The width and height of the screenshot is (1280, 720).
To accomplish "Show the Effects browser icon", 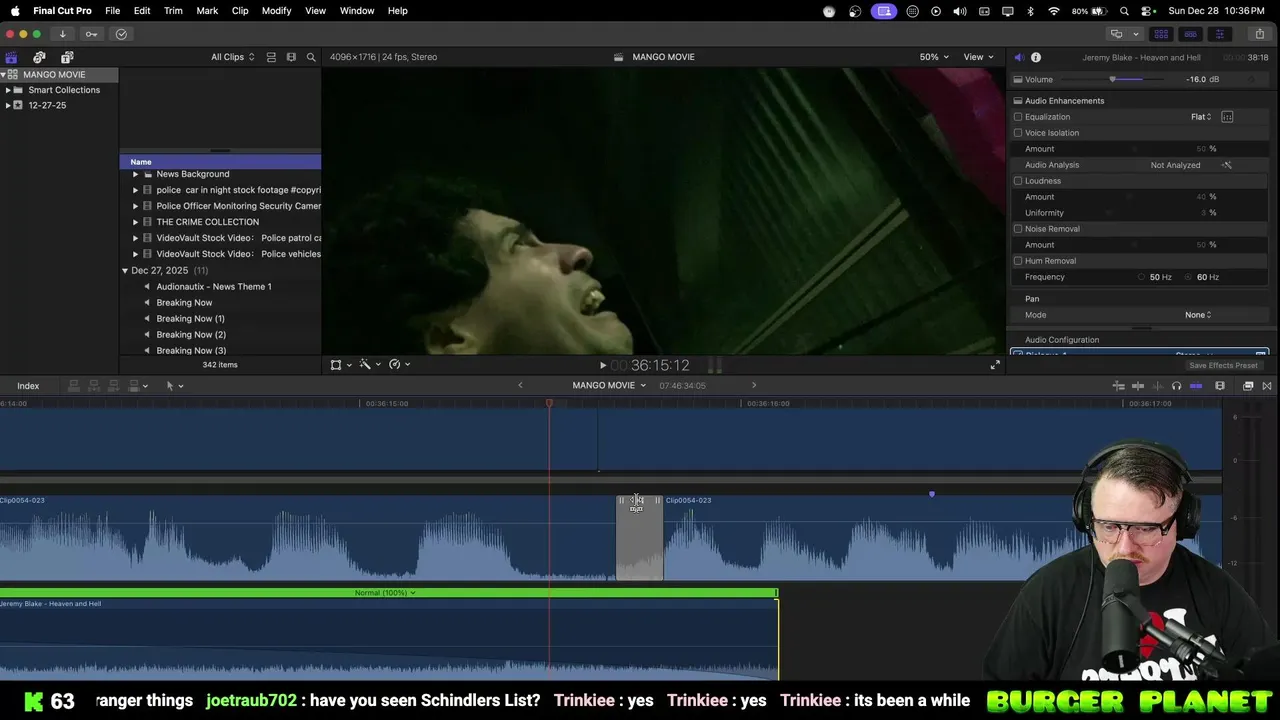I will [x=1248, y=386].
